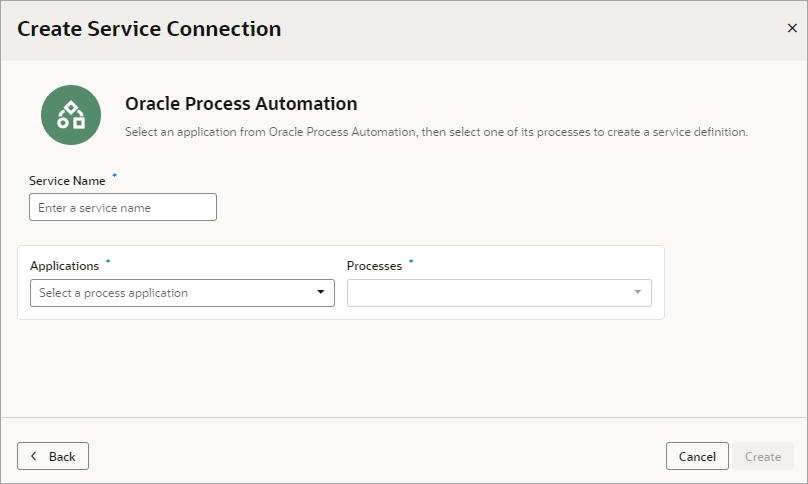The height and width of the screenshot is (484, 808).
Task: Click the Applications label
Action: [x=64, y=266]
